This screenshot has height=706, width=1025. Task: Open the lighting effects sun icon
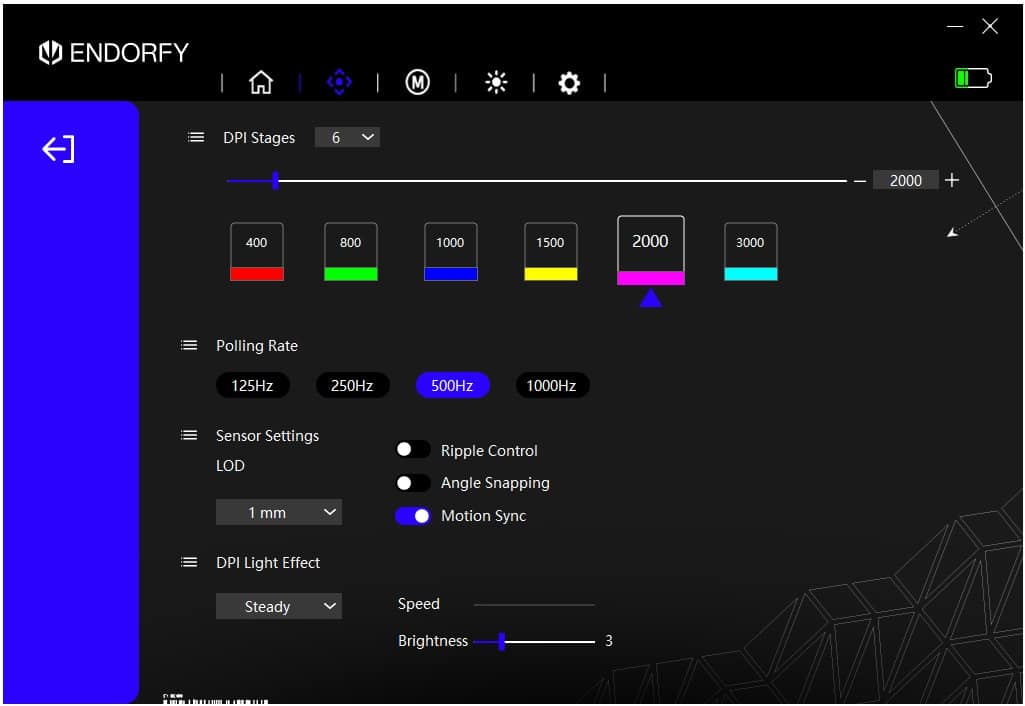(495, 83)
